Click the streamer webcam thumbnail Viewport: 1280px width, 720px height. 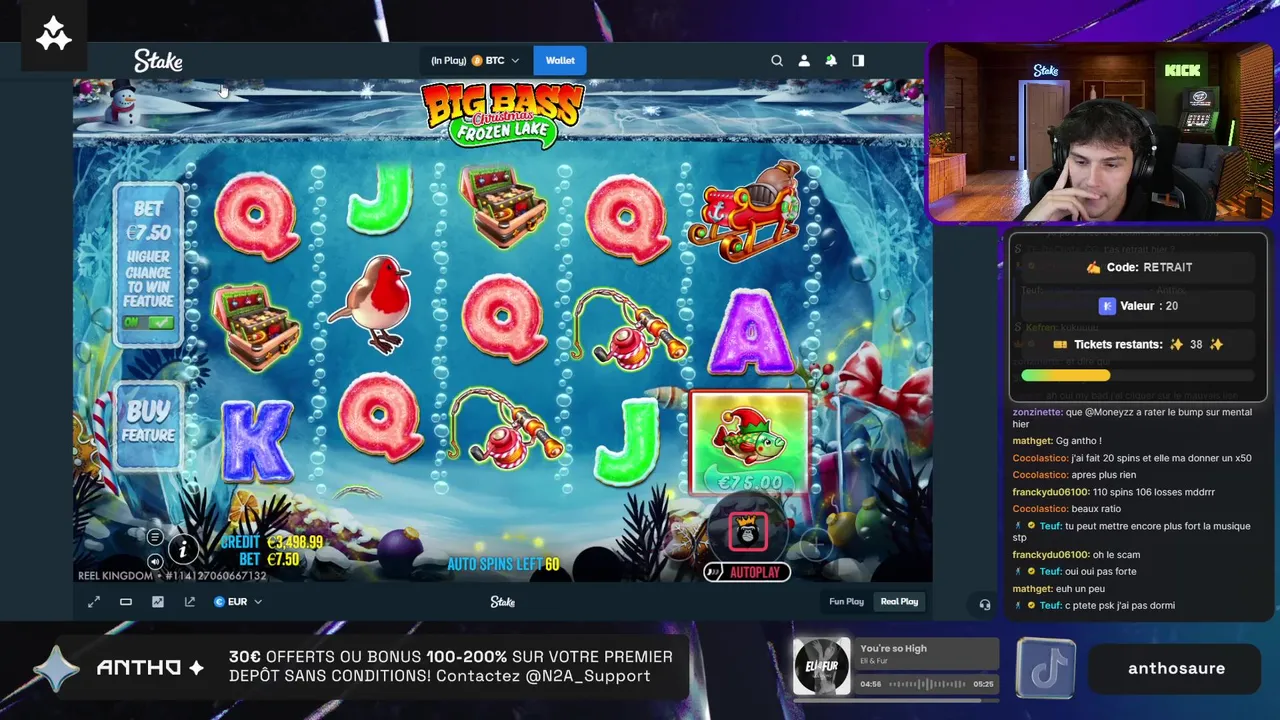pos(1100,132)
